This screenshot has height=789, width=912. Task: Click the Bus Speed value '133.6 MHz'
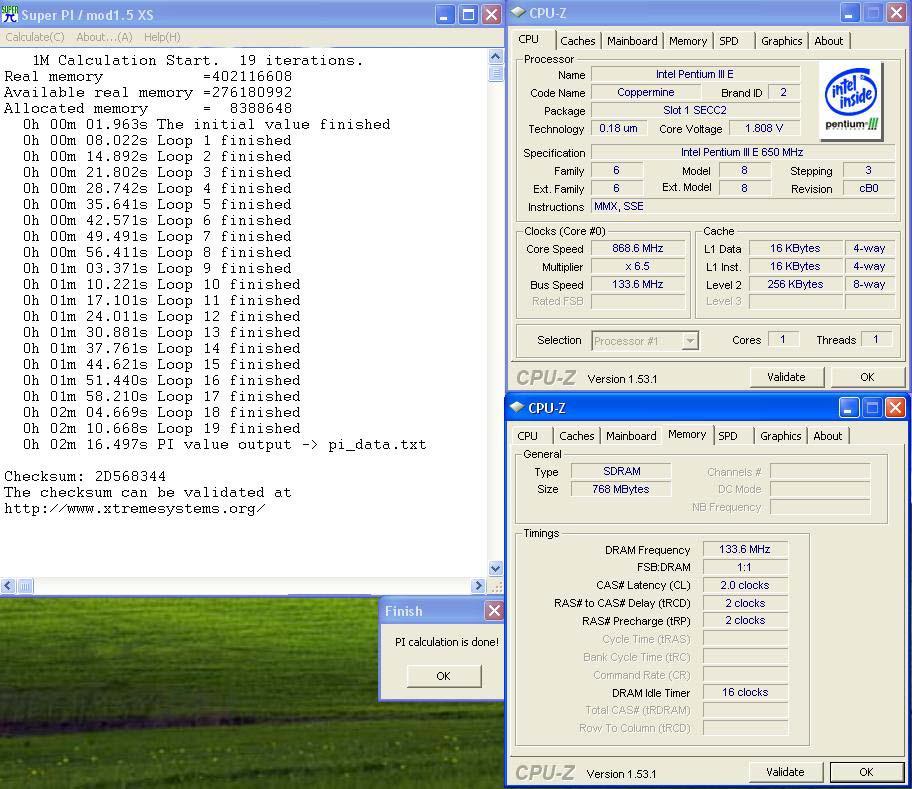pyautogui.click(x=637, y=284)
